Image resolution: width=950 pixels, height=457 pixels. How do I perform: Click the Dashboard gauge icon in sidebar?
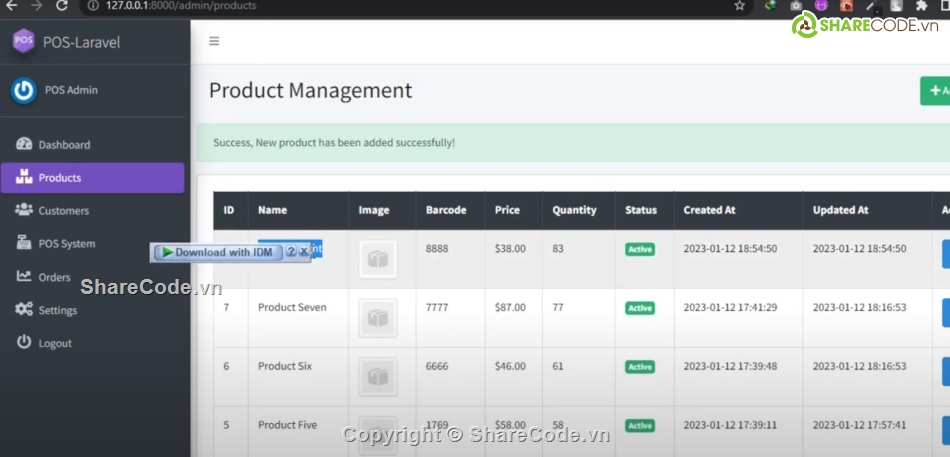(24, 144)
